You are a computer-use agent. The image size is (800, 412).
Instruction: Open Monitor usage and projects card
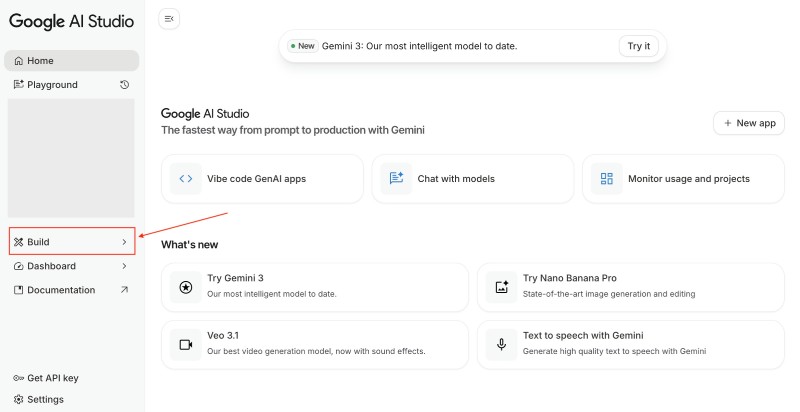point(683,178)
